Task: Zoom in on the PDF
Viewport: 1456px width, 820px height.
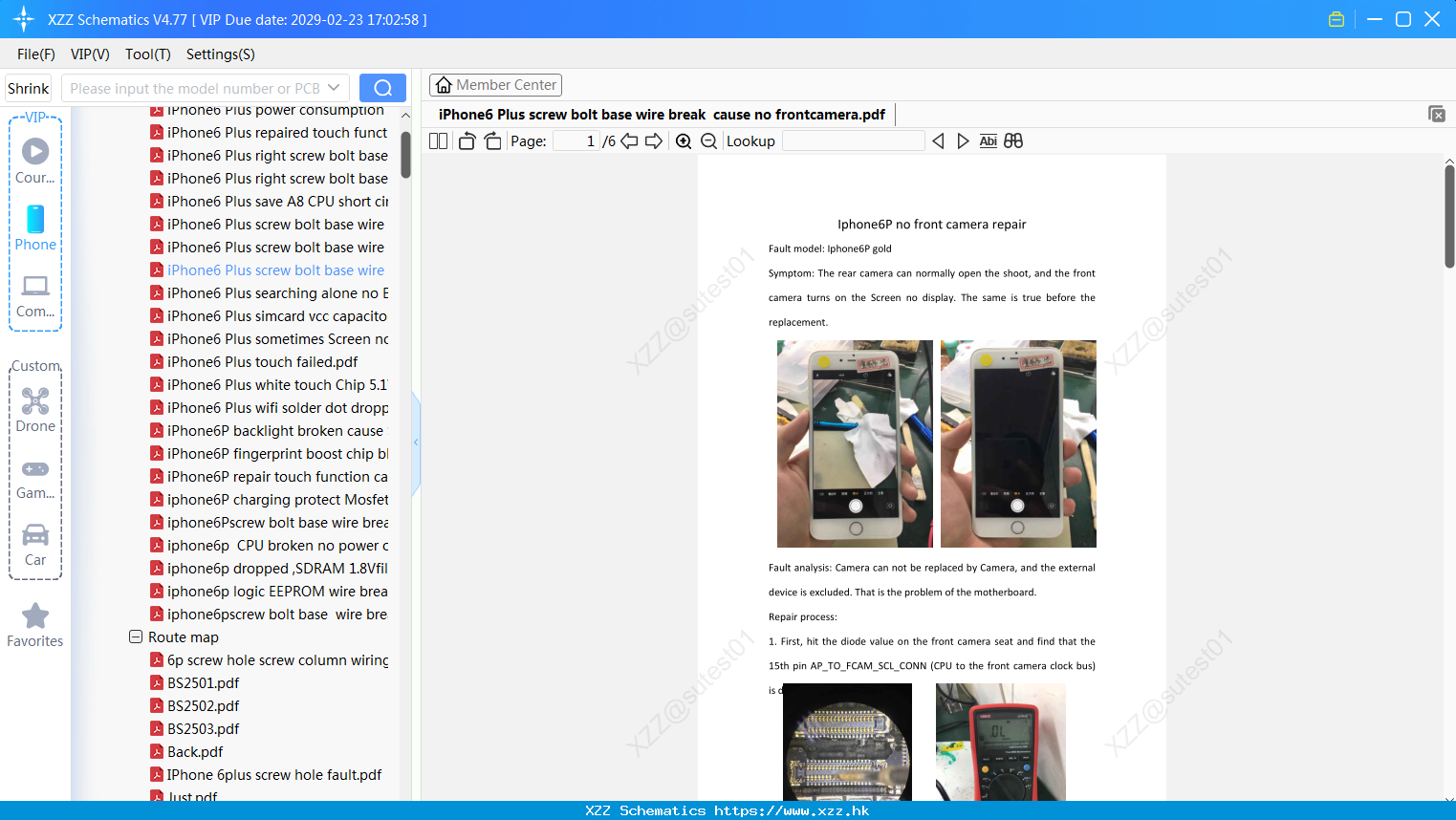Action: tap(684, 141)
